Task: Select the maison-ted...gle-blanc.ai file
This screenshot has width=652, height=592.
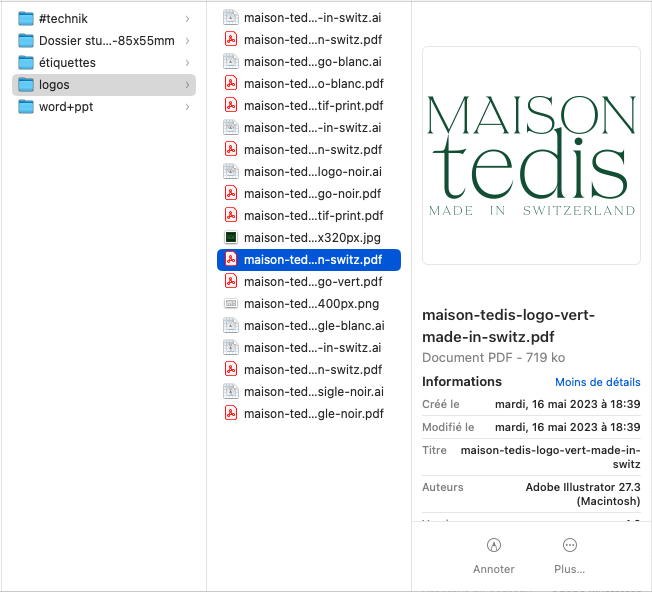Action: 309,326
